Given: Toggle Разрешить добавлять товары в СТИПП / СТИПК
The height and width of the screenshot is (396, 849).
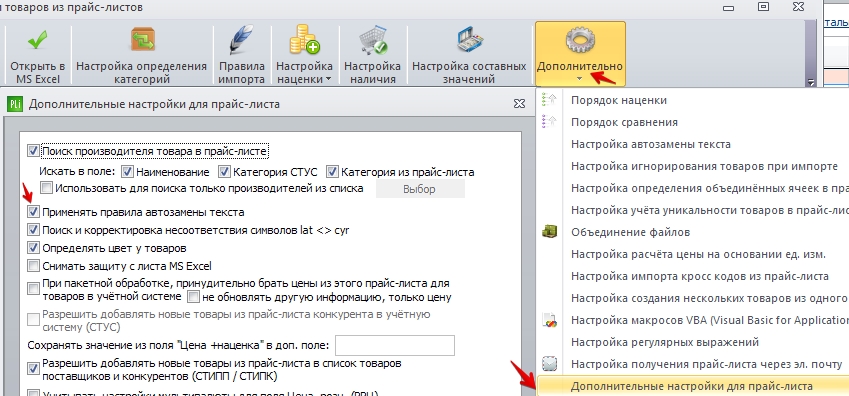Looking at the screenshot, I should pyautogui.click(x=34, y=368).
